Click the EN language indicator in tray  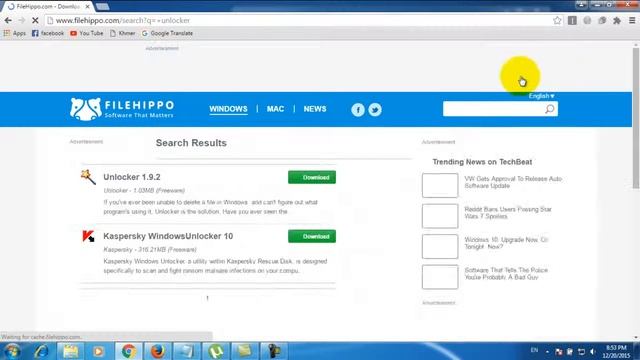point(534,350)
